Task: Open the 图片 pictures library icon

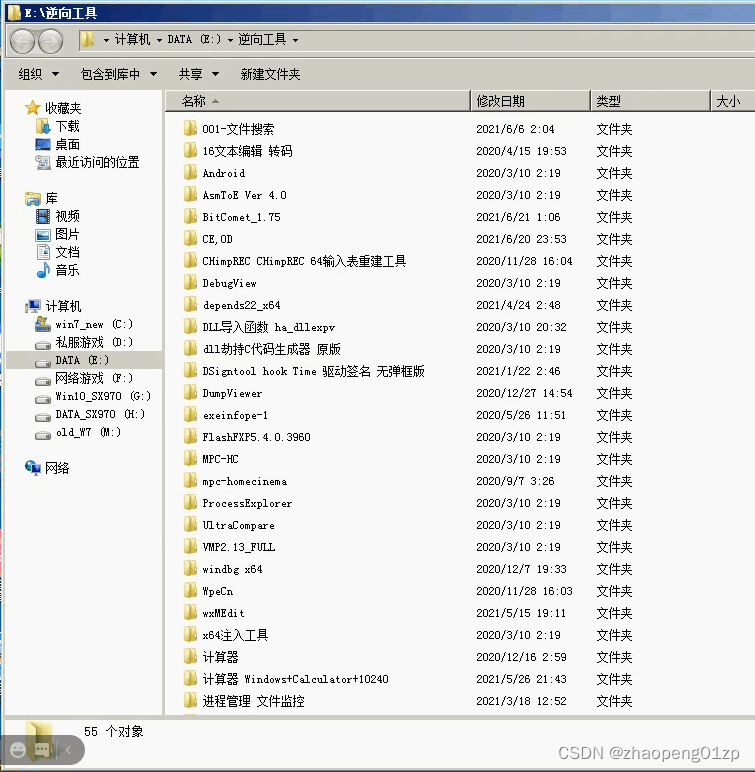Action: [43, 234]
